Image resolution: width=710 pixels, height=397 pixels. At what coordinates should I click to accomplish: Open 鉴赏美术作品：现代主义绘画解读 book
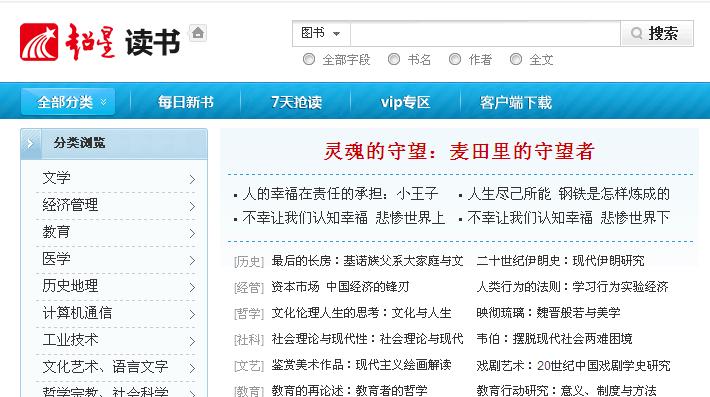pos(361,365)
